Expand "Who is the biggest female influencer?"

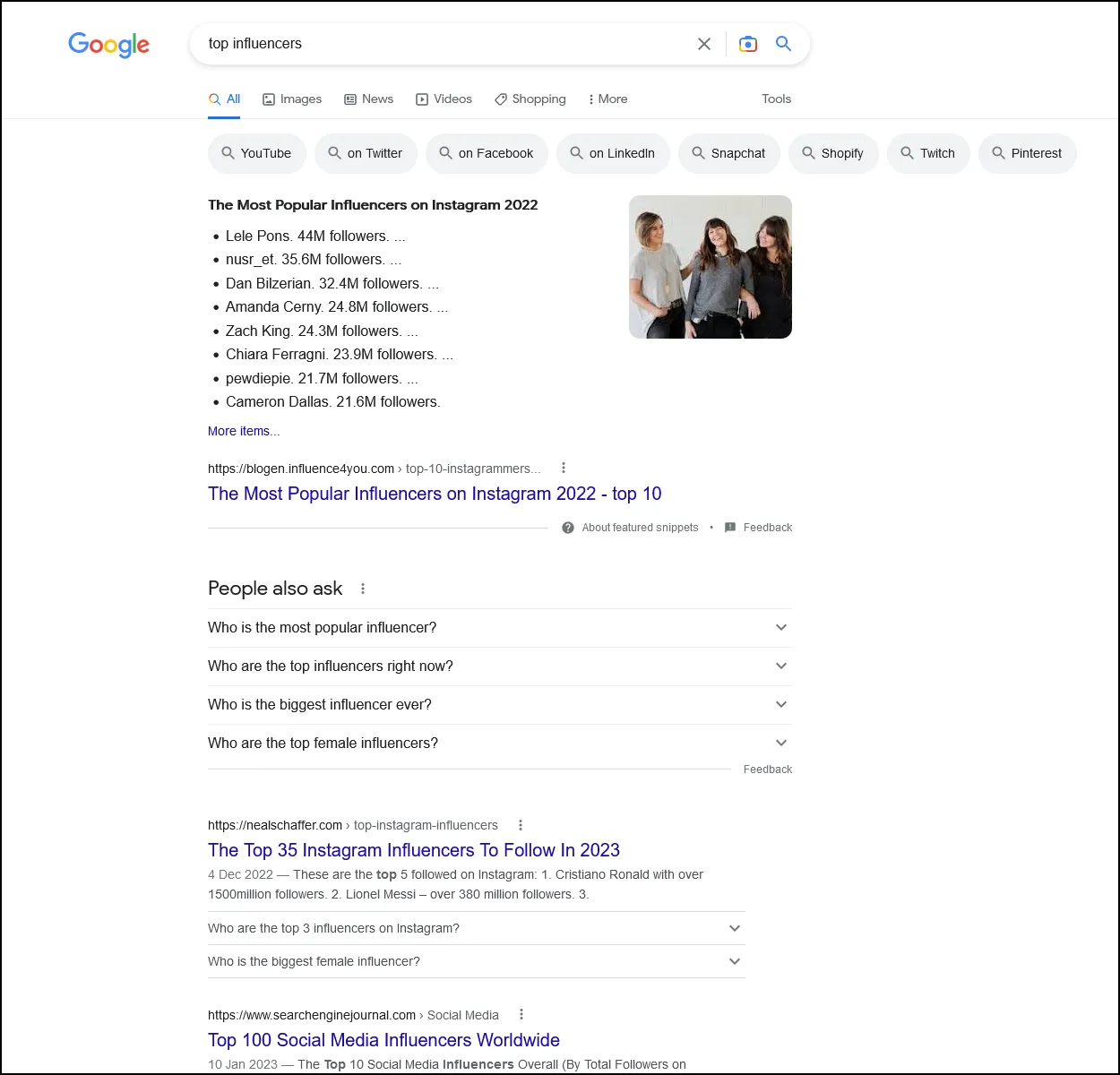[x=734, y=961]
